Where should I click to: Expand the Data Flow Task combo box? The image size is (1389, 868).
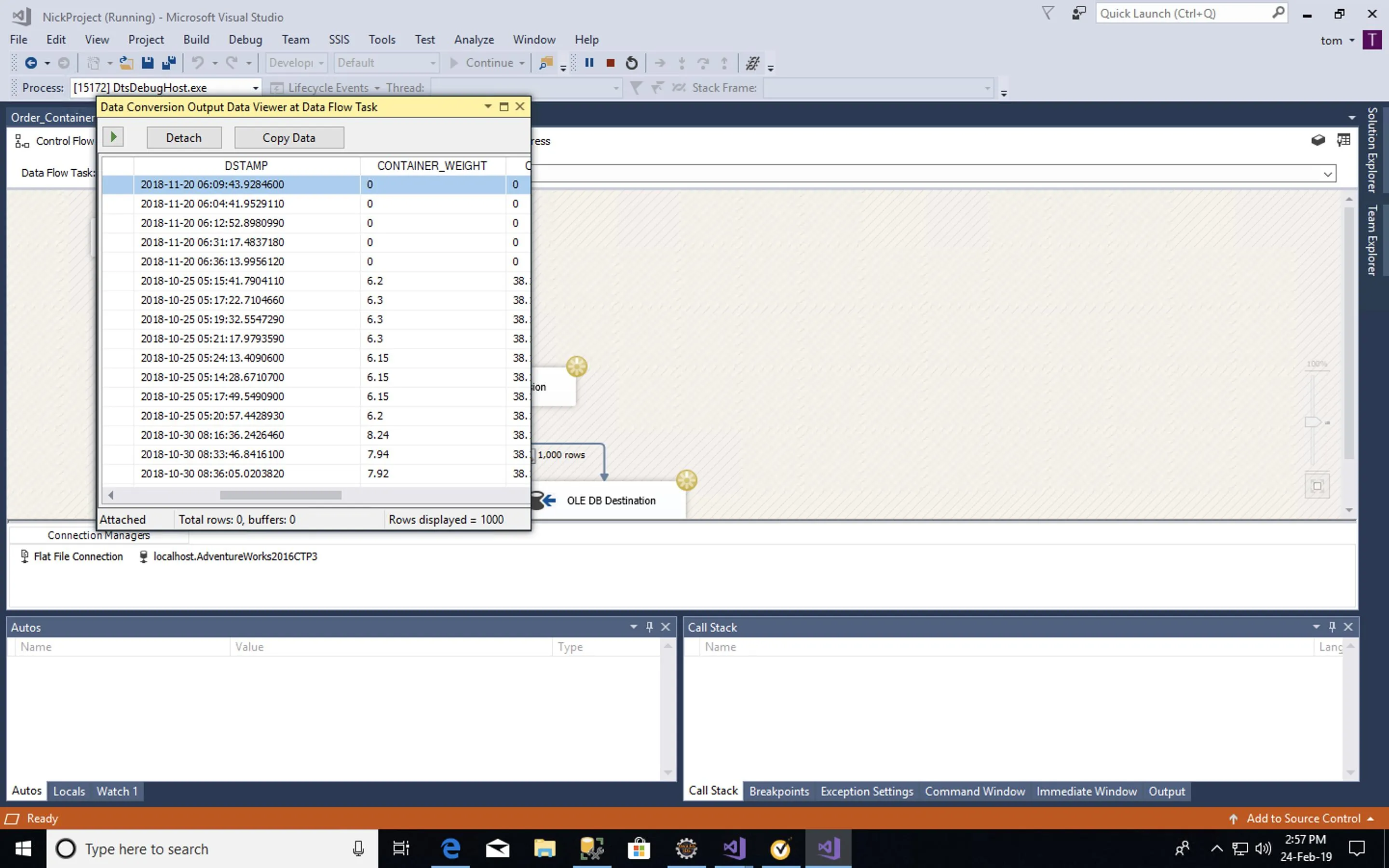[1327, 174]
